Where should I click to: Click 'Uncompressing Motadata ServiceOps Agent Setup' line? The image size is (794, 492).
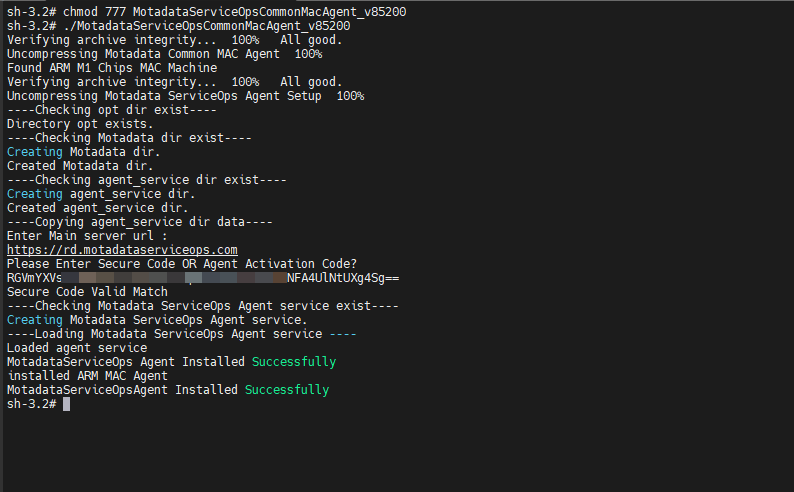185,96
